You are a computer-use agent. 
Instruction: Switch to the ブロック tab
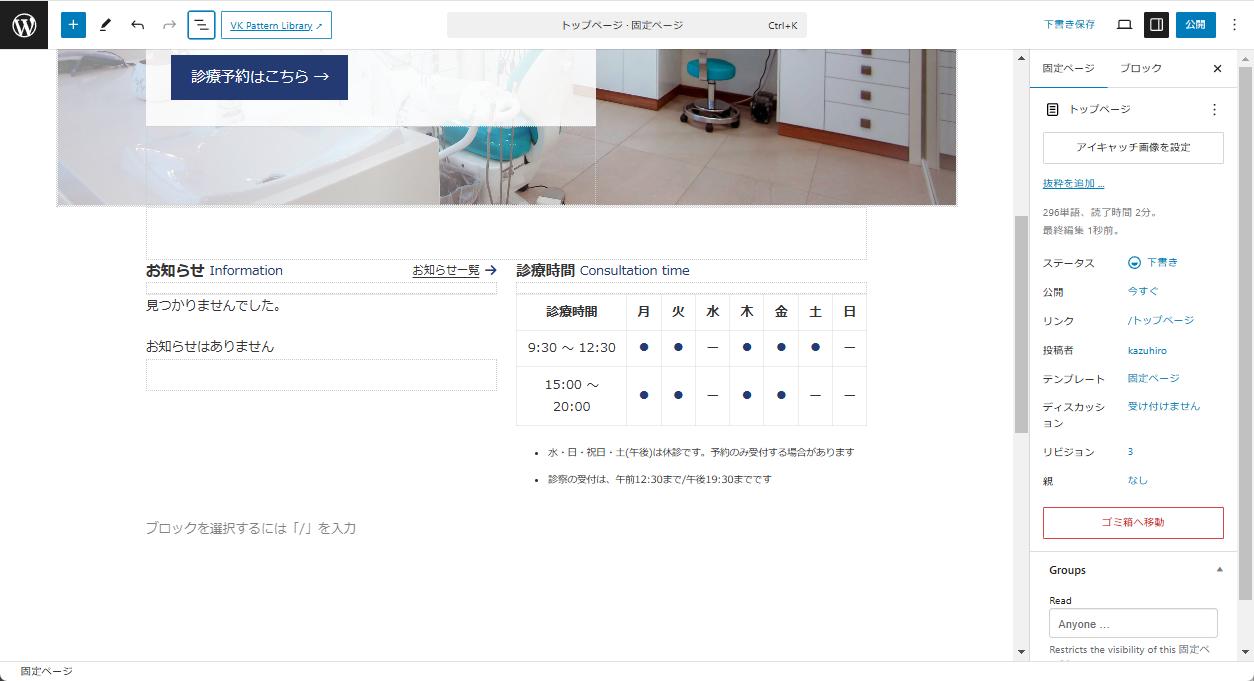1140,69
